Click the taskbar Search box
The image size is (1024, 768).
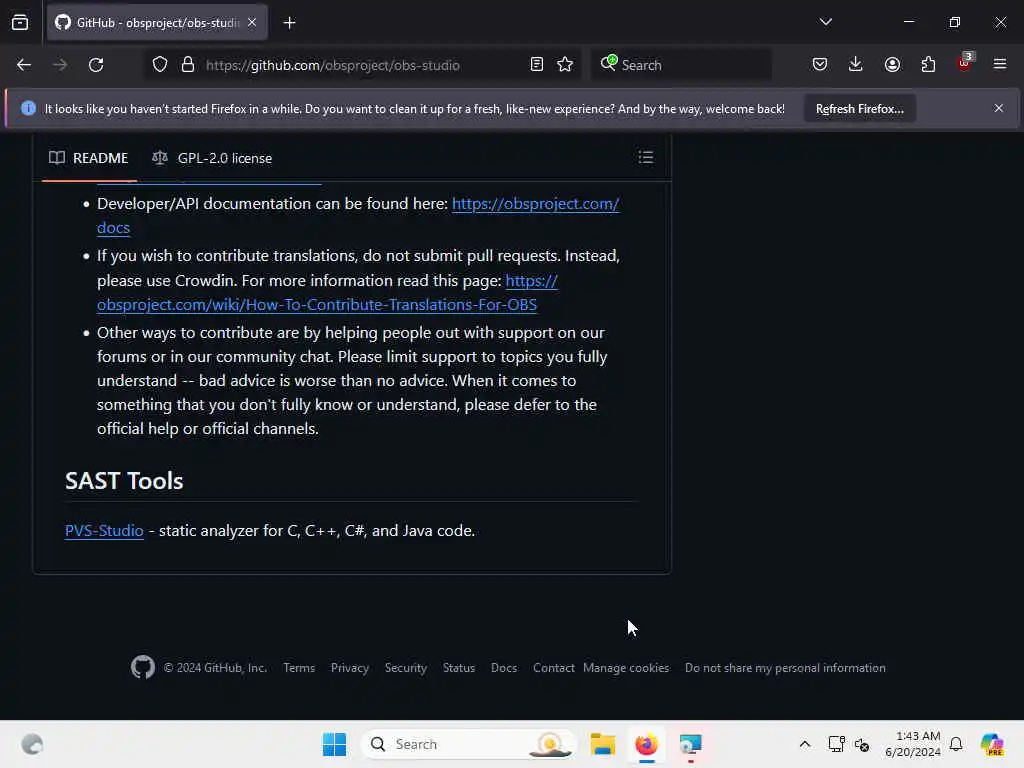[468, 744]
